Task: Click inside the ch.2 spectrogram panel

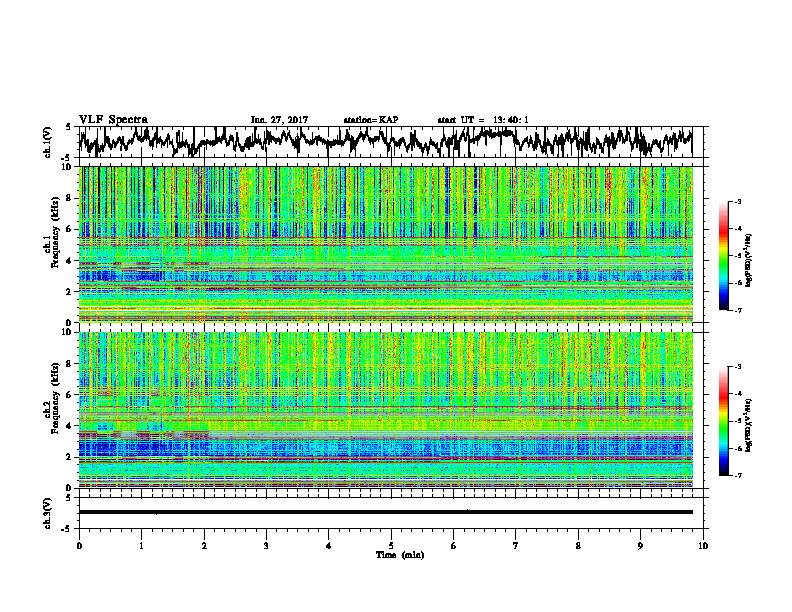Action: click(x=385, y=410)
